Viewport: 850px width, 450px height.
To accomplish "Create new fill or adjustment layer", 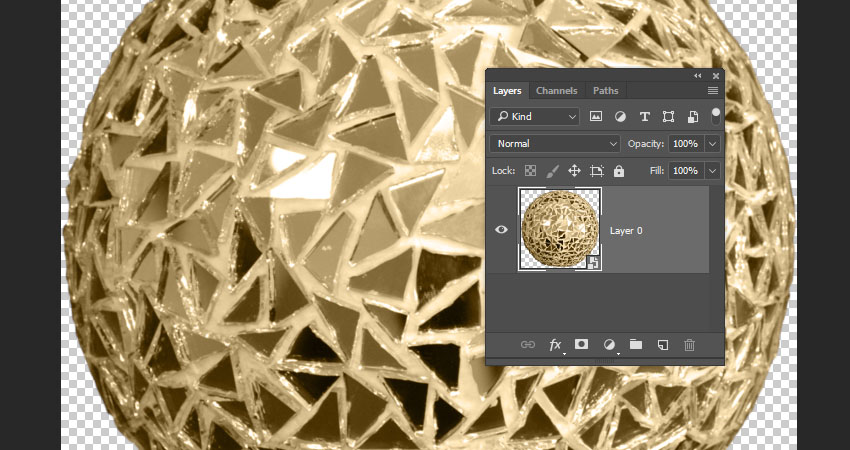I will pos(609,345).
